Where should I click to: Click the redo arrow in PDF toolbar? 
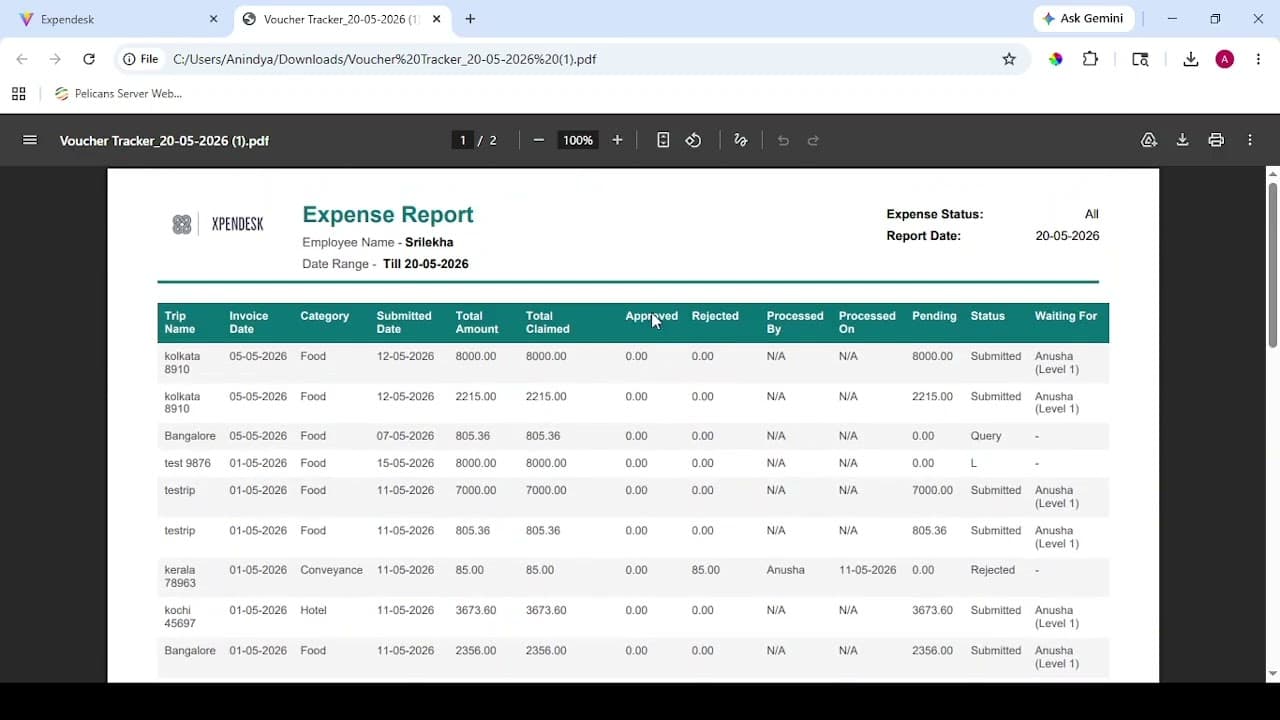813,140
